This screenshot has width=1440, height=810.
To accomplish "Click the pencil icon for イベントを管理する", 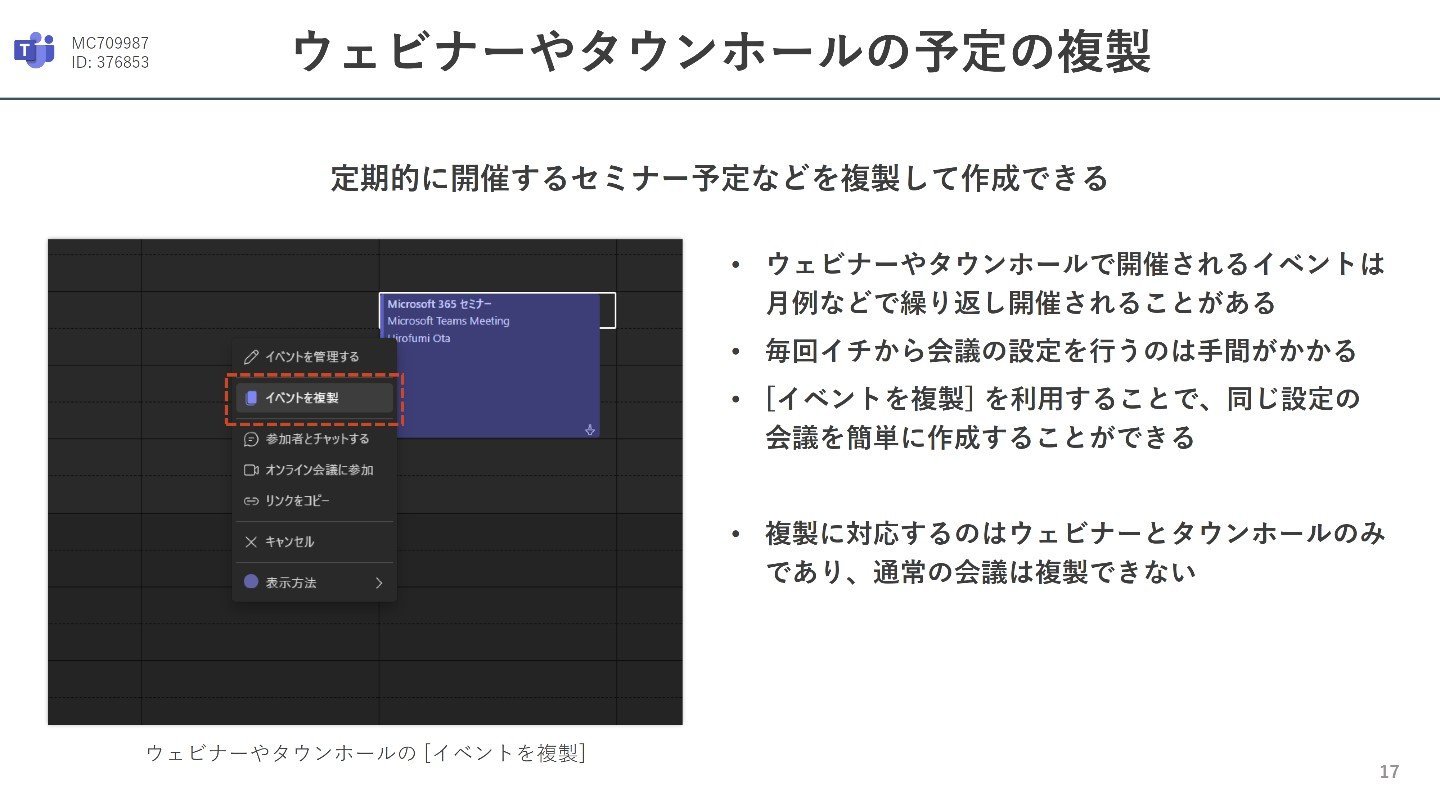I will (x=252, y=356).
